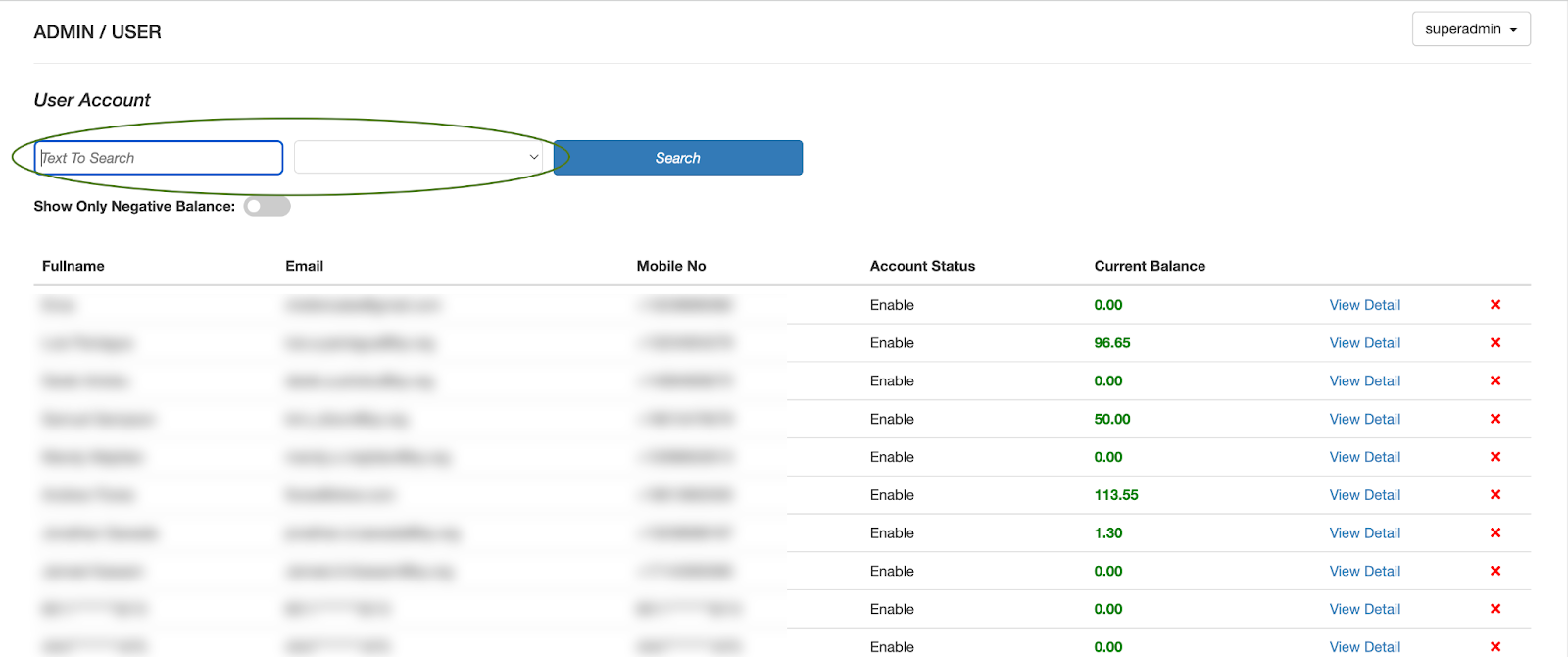
Task: Click the red X between the 50.00 and 113.55 rows
Action: pos(1495,457)
